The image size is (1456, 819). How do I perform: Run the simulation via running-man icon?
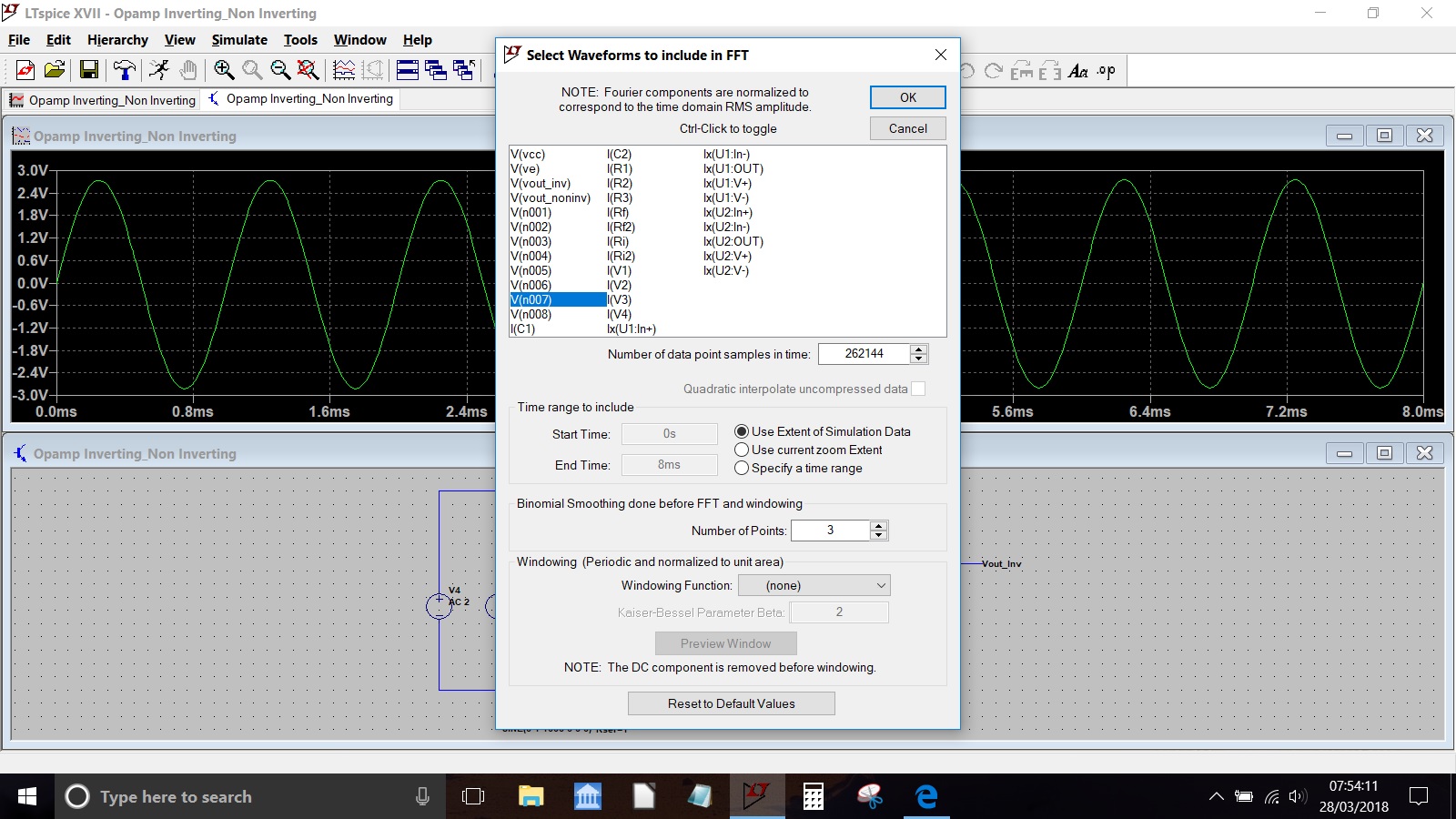(x=159, y=70)
